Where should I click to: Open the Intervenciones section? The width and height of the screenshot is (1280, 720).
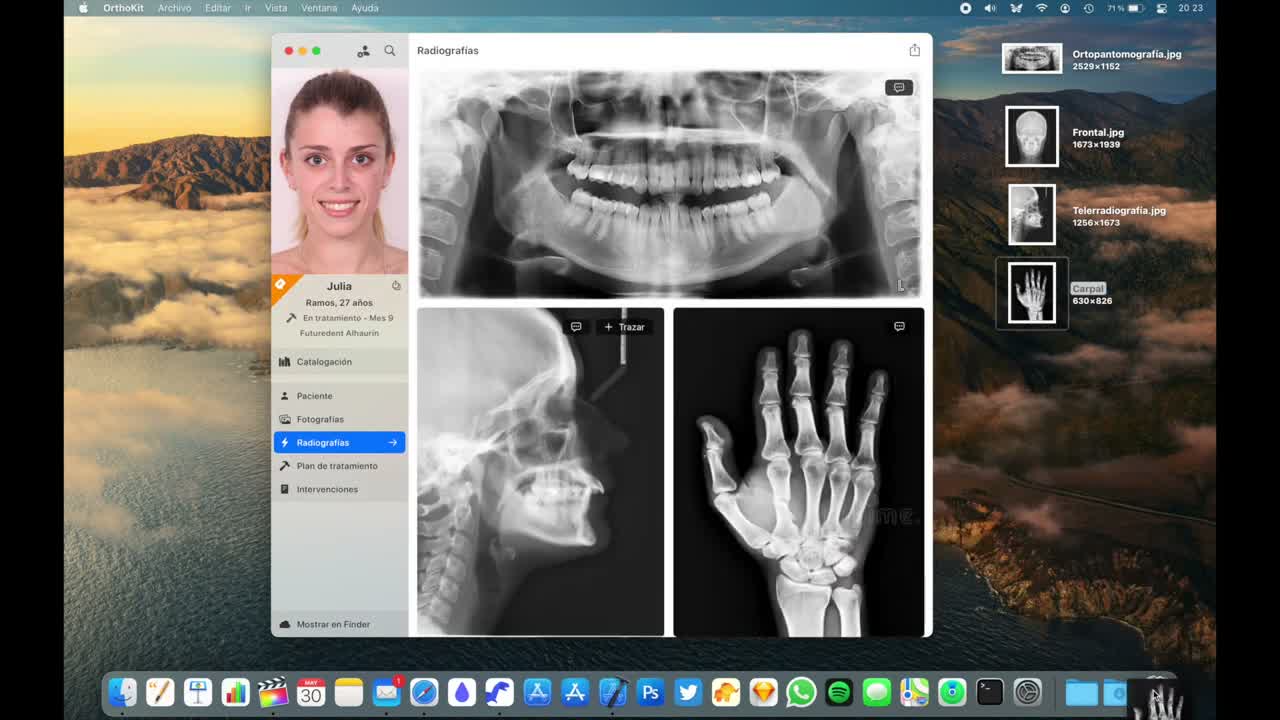339,489
